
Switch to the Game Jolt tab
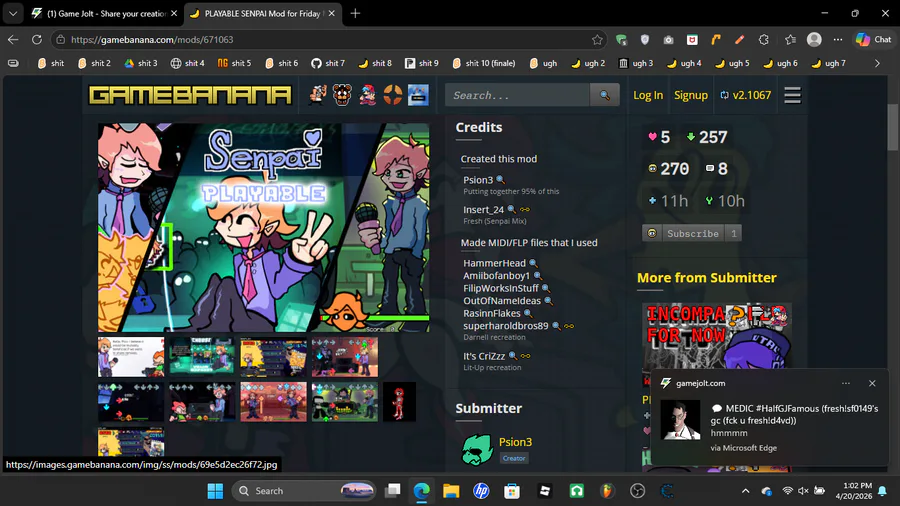click(103, 13)
